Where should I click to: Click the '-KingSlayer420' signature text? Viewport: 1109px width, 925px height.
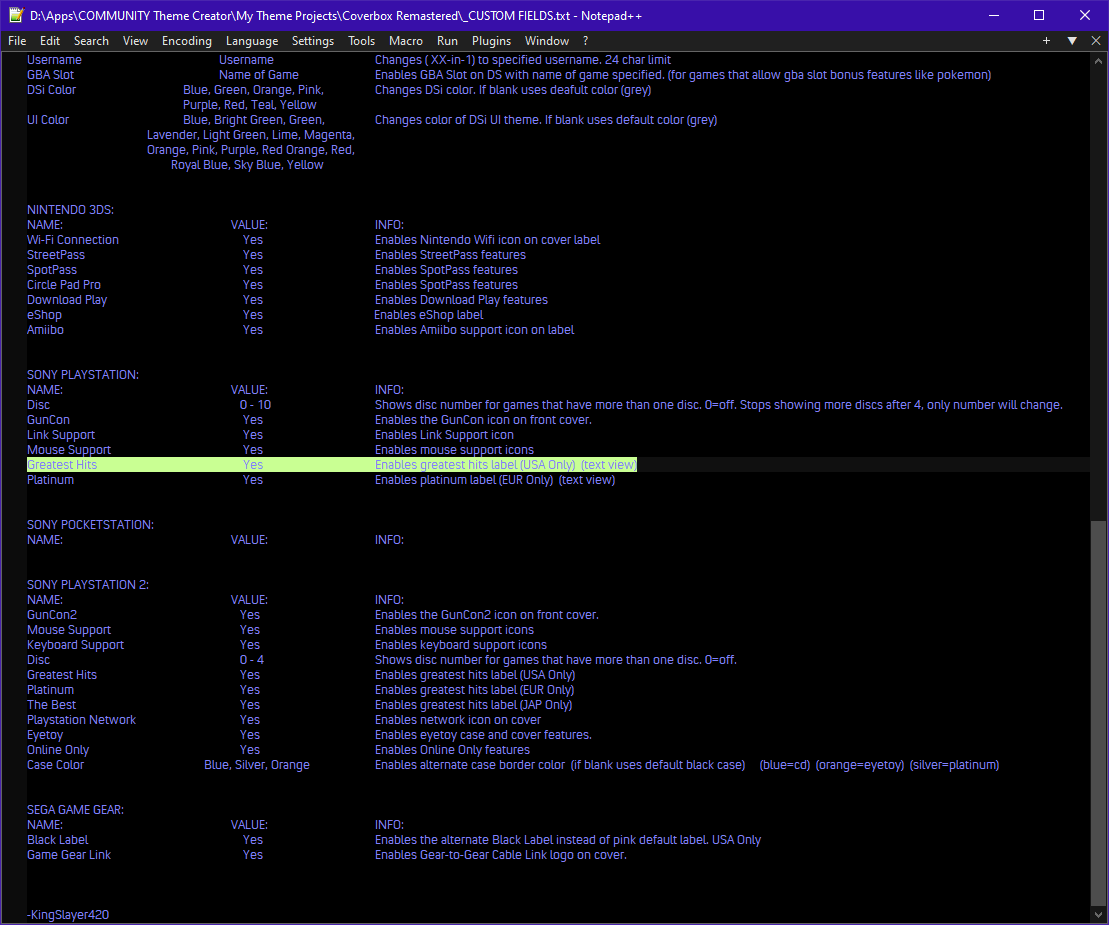[68, 914]
